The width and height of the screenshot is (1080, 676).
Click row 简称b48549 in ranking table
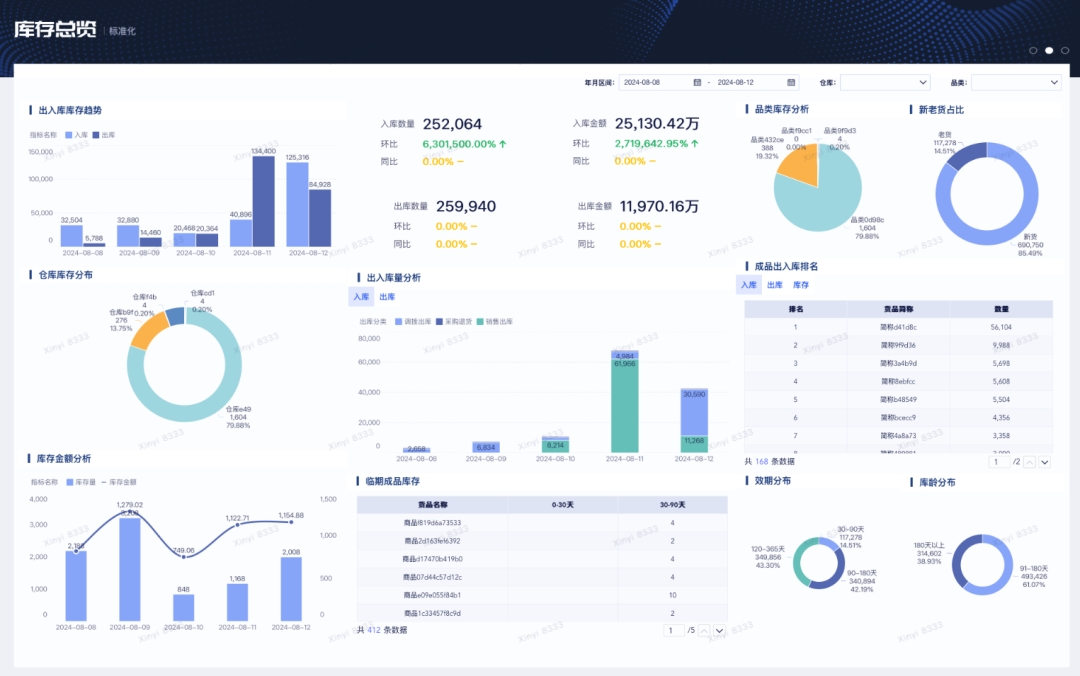tap(898, 400)
